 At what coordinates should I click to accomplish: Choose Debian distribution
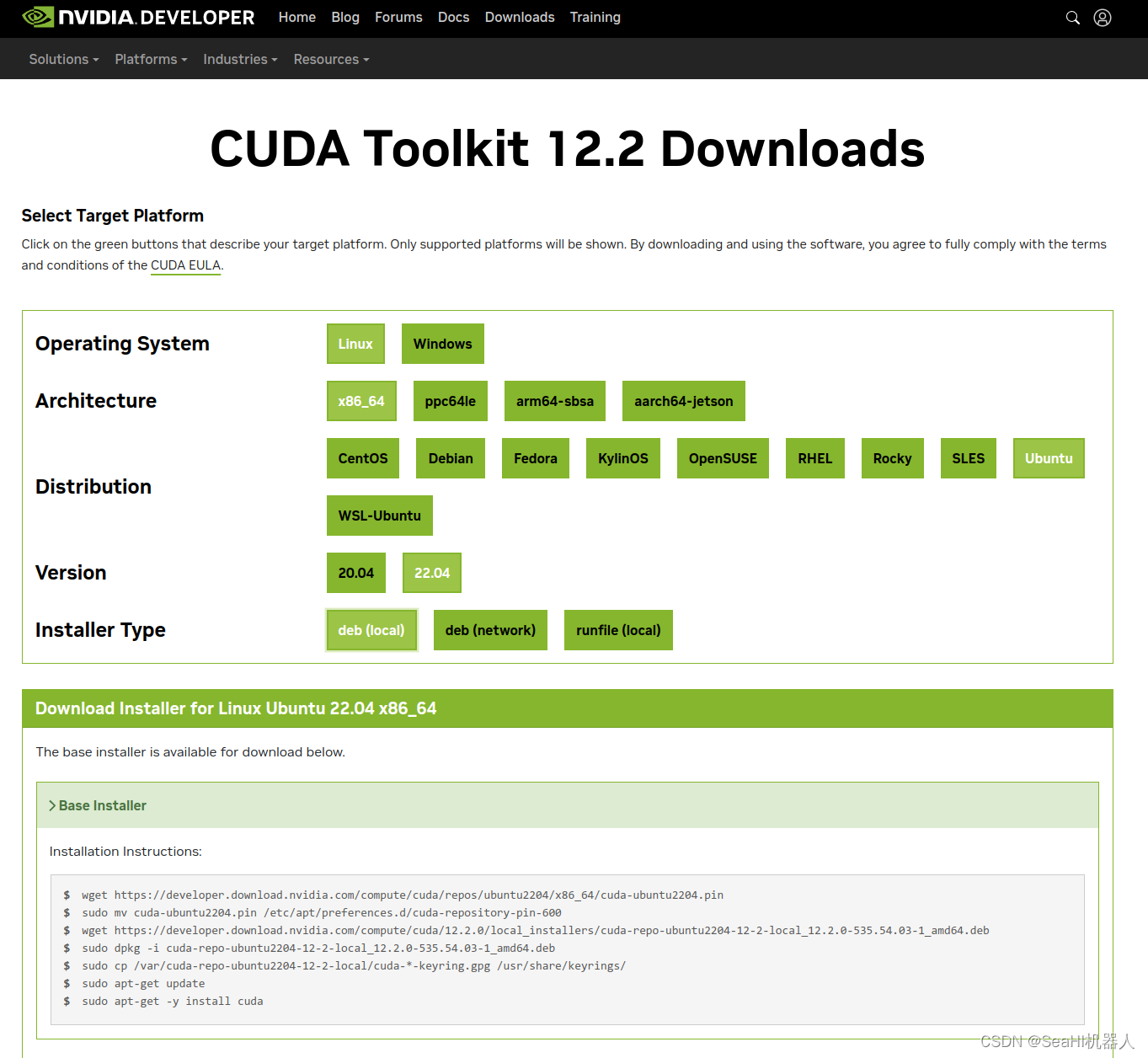pos(451,458)
